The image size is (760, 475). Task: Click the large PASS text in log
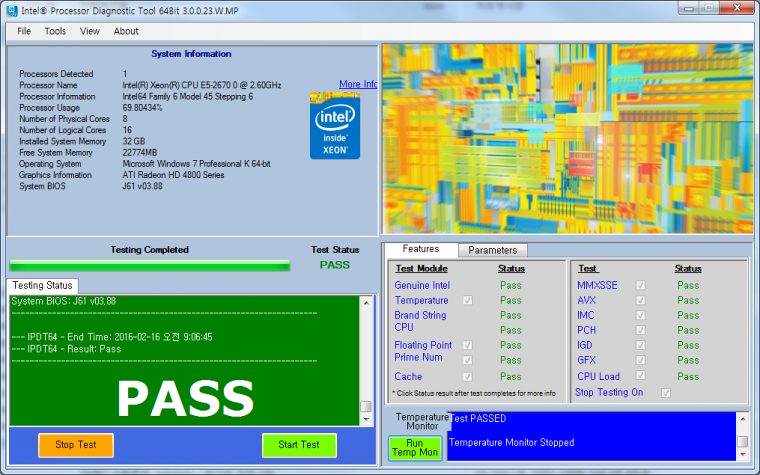click(x=185, y=398)
